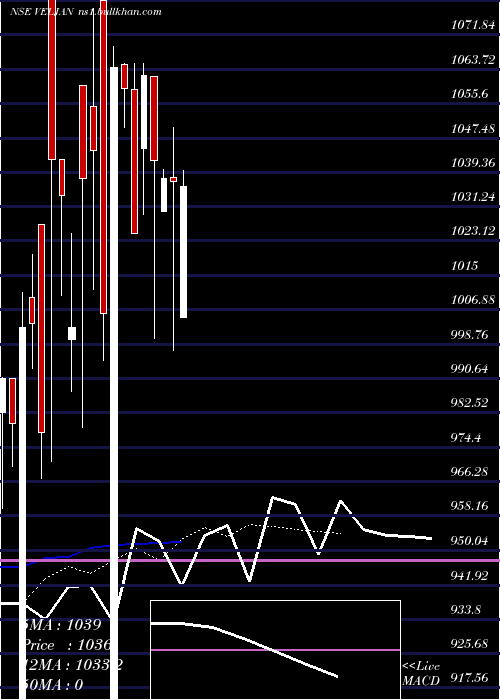Click the 933.8 price label
Viewport: 500px width, 700px height.
[x=466, y=610]
